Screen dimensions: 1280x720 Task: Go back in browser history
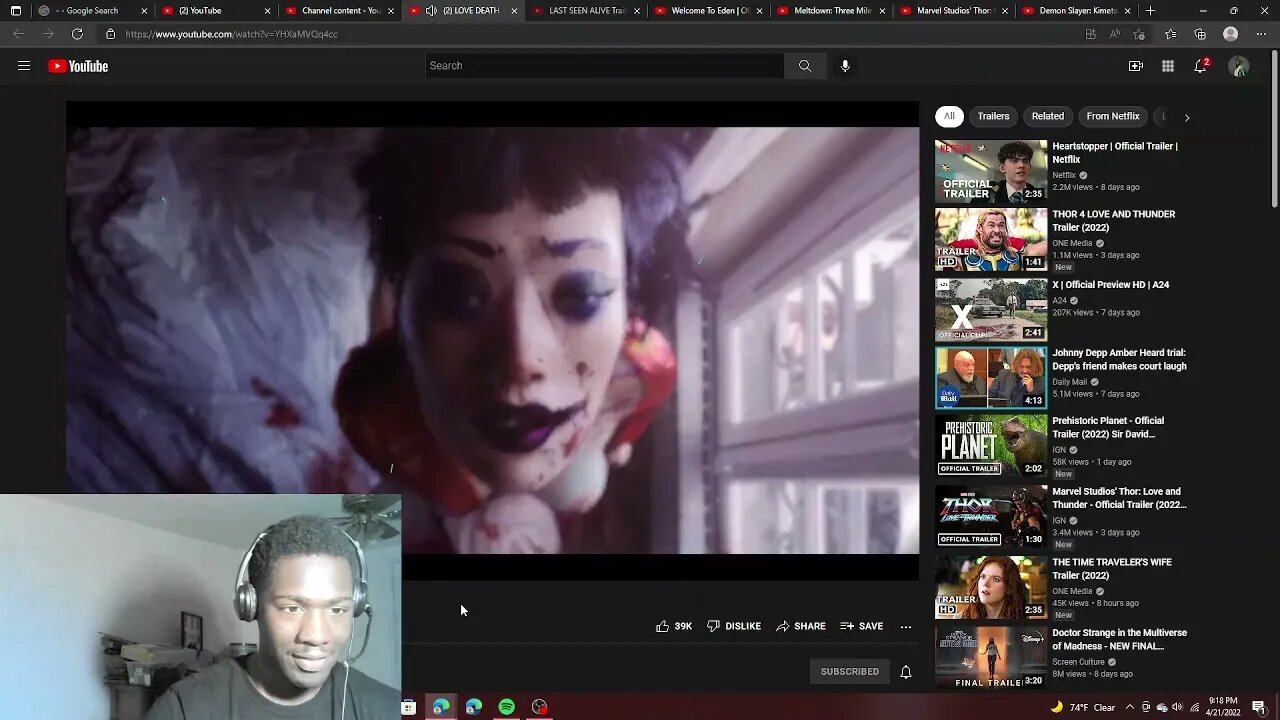tap(18, 34)
